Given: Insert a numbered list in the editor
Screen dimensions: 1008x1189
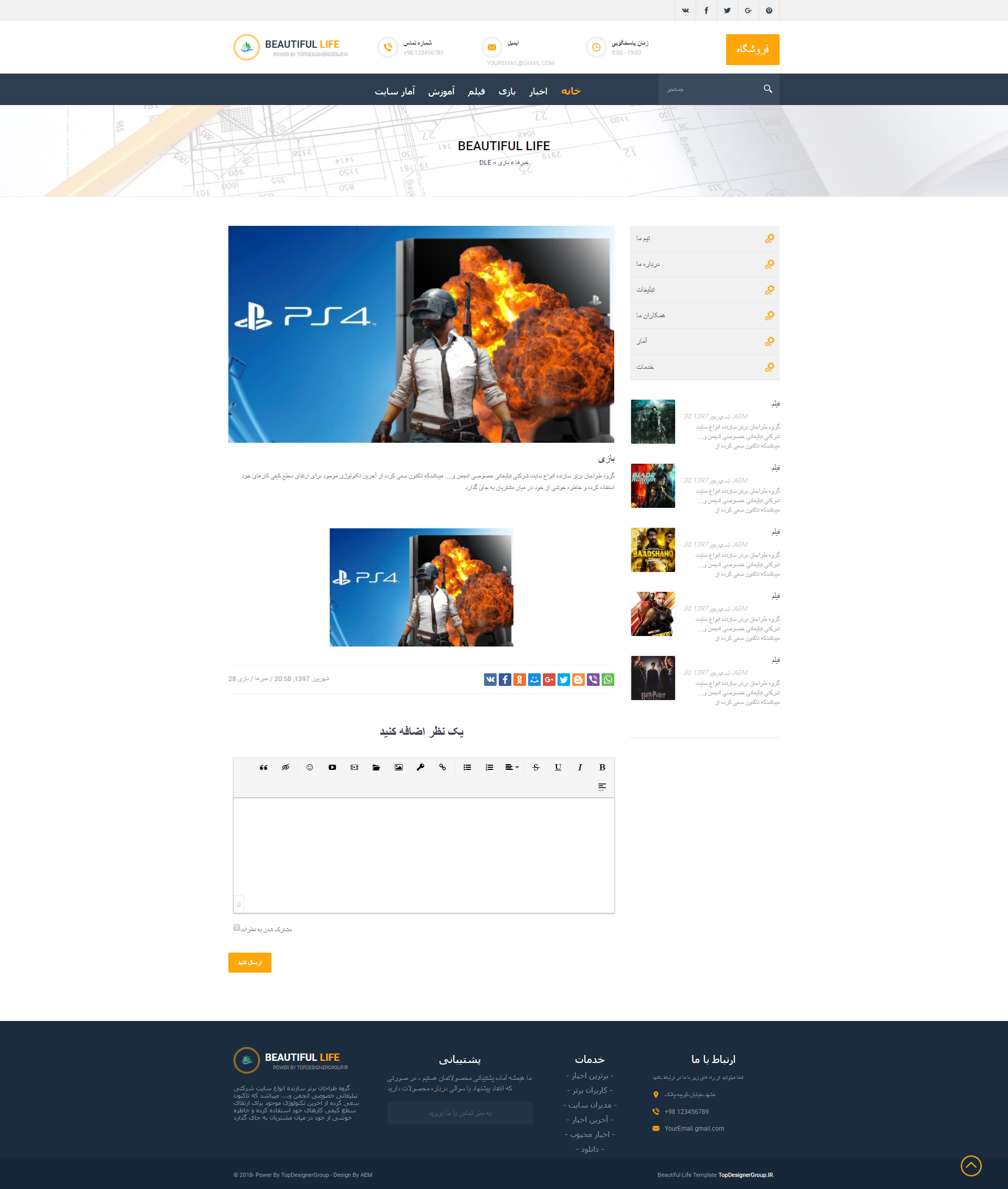Looking at the screenshot, I should (489, 767).
